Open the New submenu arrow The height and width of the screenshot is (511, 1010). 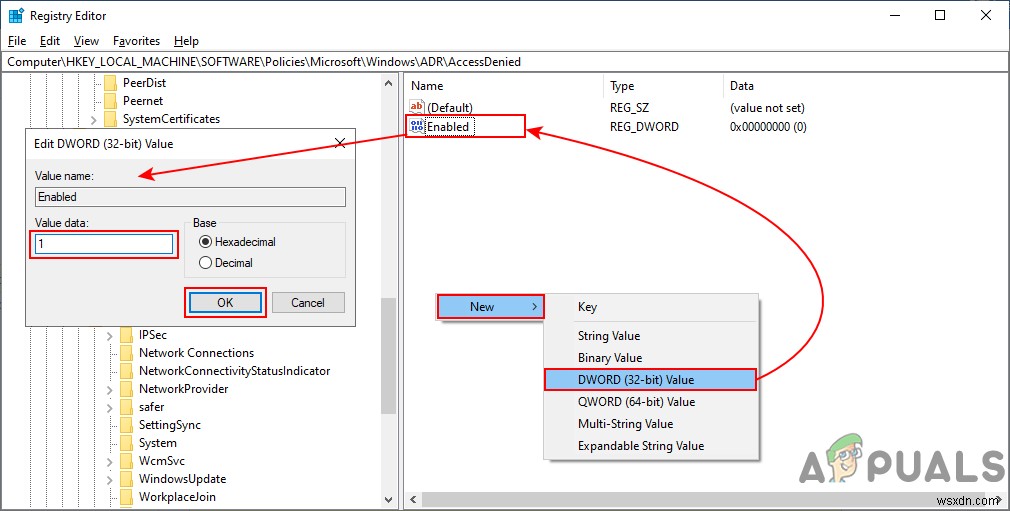535,307
